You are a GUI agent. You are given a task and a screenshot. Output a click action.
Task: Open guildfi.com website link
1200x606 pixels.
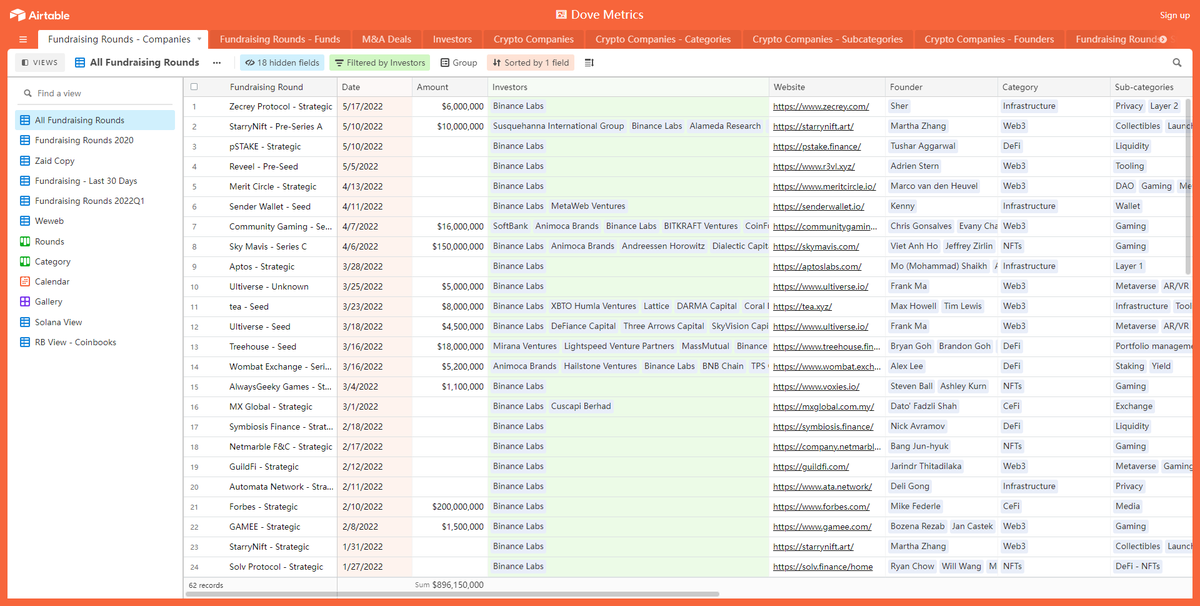[x=811, y=466]
